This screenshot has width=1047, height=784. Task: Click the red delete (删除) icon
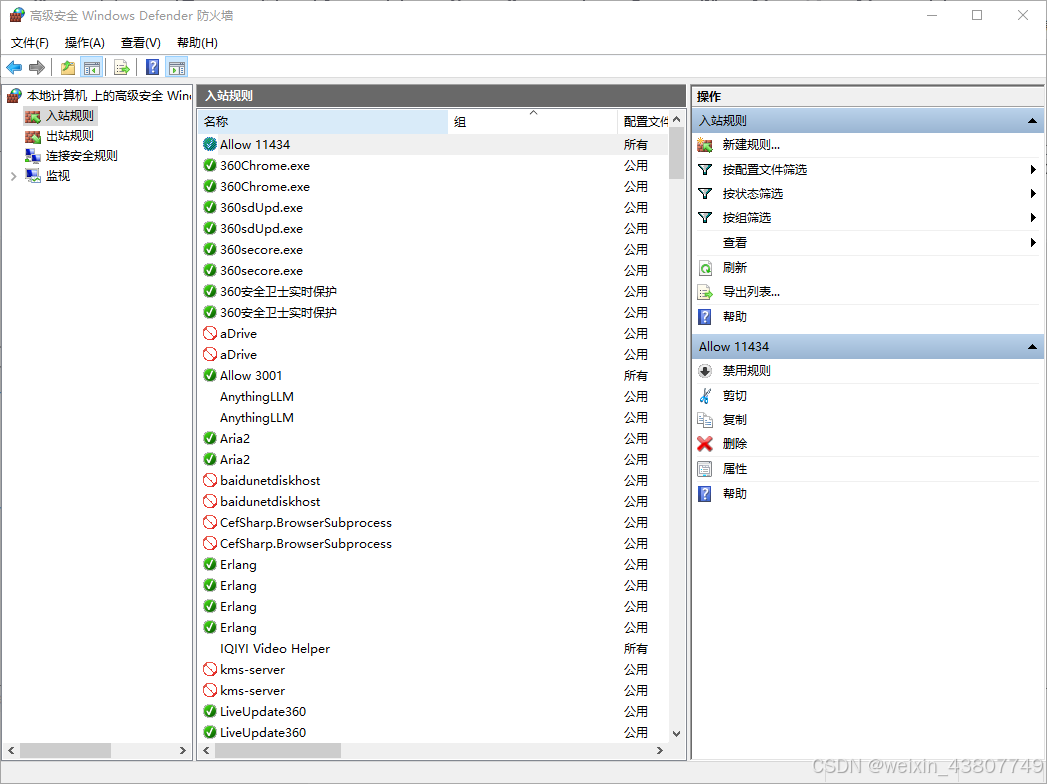point(704,444)
